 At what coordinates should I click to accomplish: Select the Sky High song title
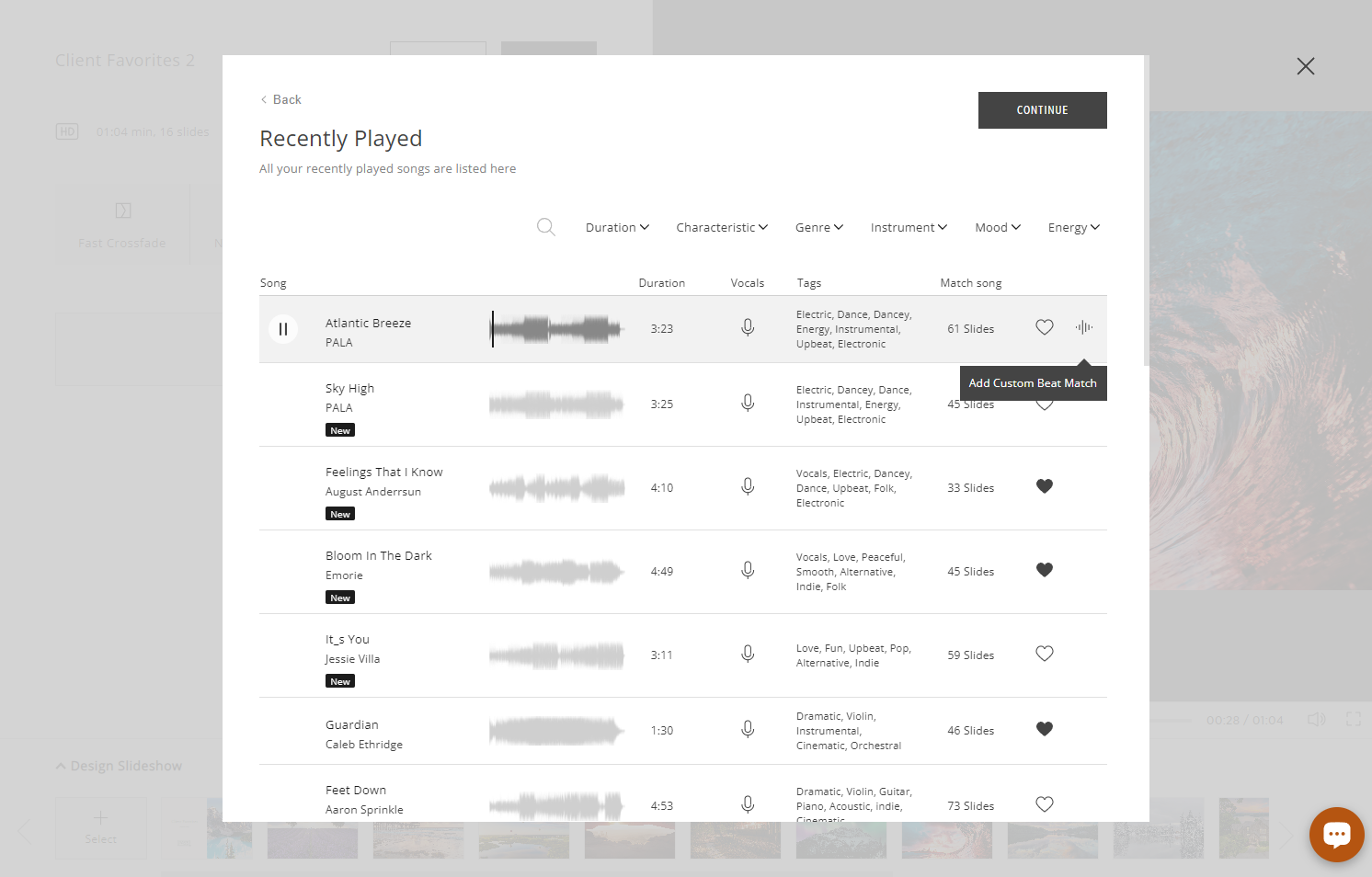click(349, 389)
